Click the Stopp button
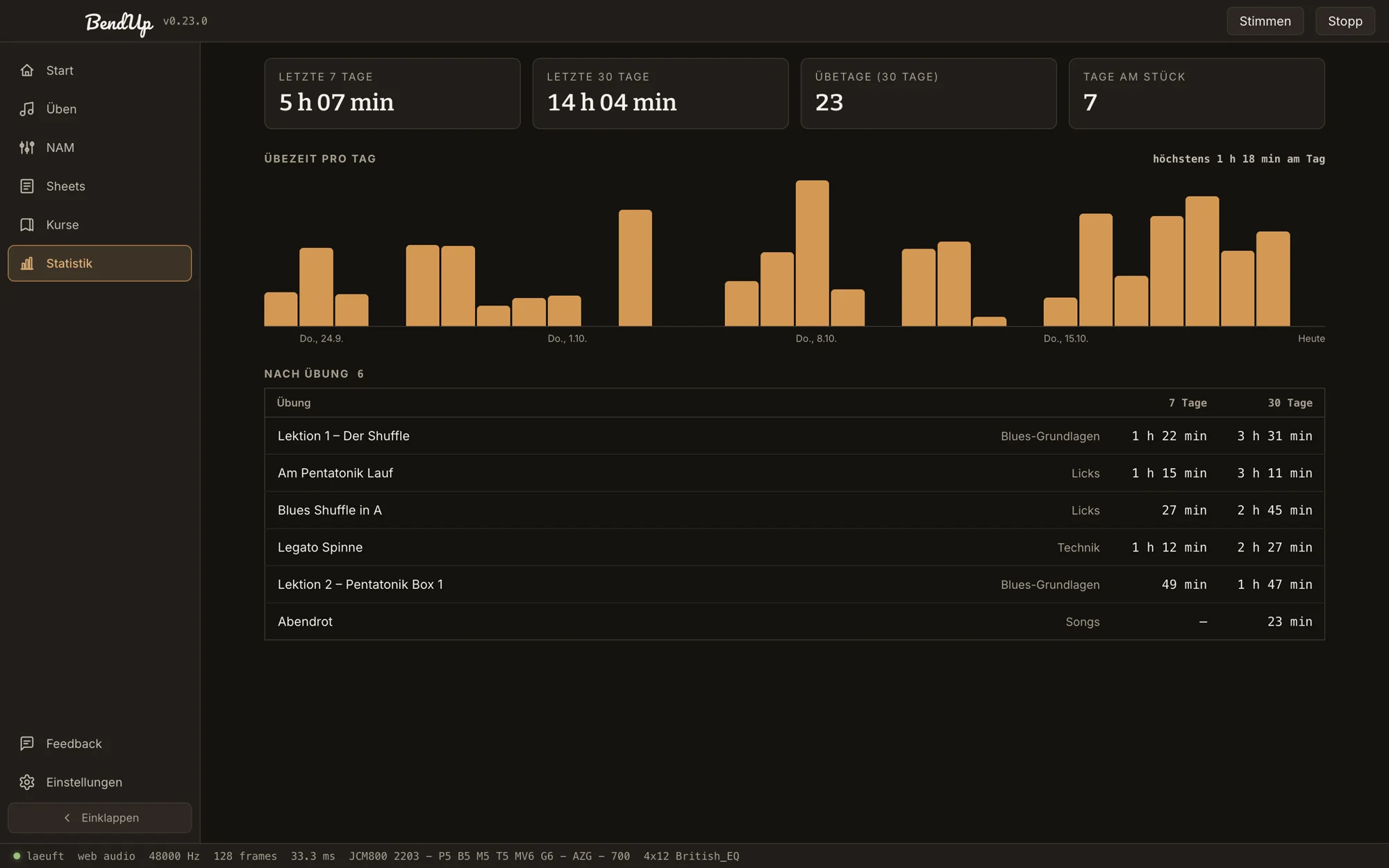Screen dimensions: 1389x868 tap(1345, 21)
